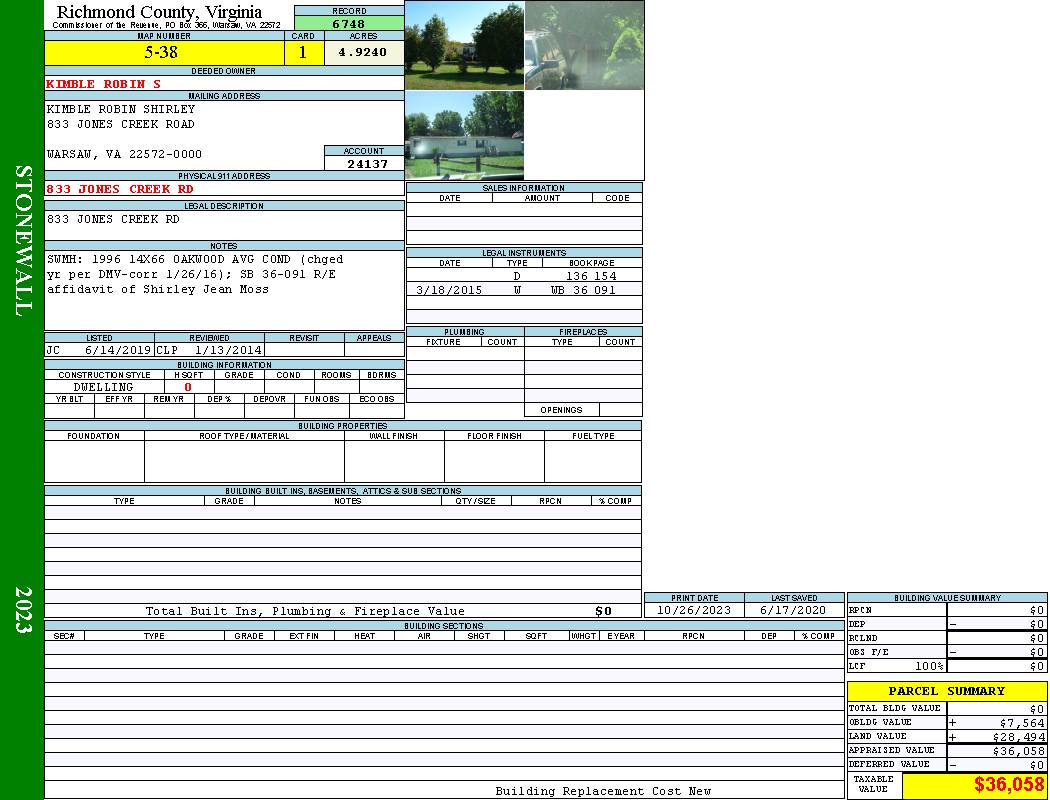Screen dimensions: 1050x800
Task: Select the DWELLING construction style value
Action: (x=103, y=387)
